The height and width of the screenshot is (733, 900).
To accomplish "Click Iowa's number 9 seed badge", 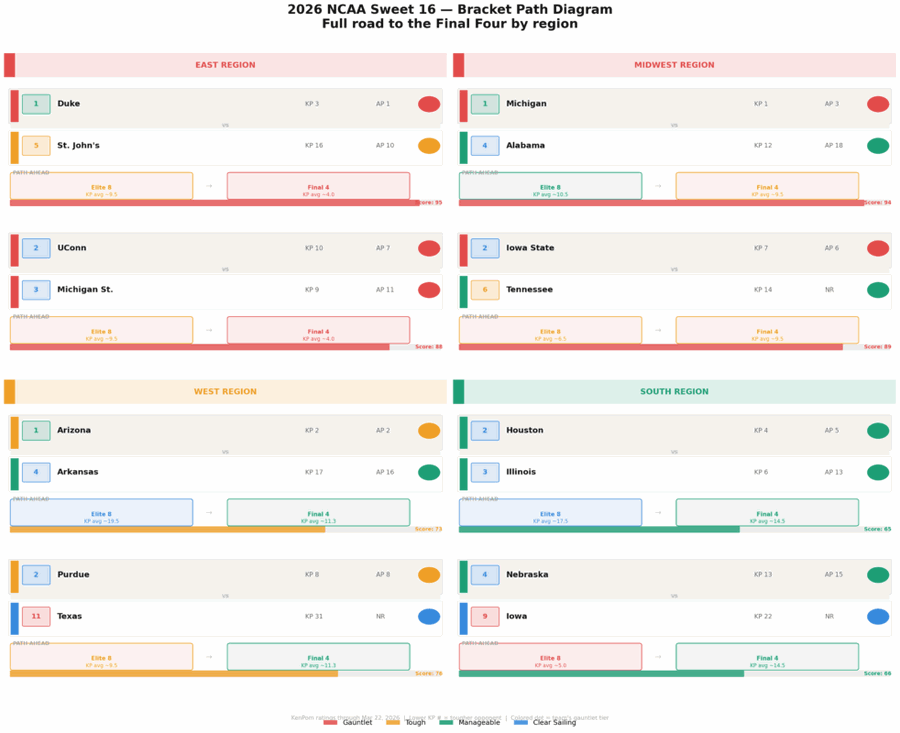I will coord(485,617).
